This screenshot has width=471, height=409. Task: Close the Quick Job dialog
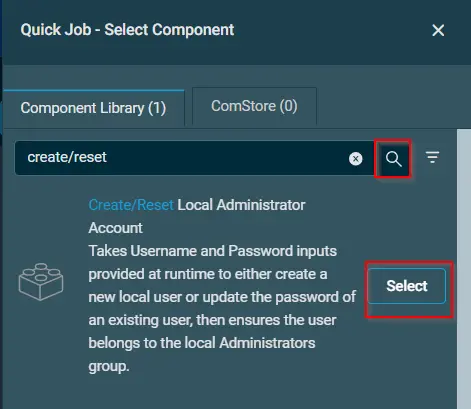coord(438,30)
